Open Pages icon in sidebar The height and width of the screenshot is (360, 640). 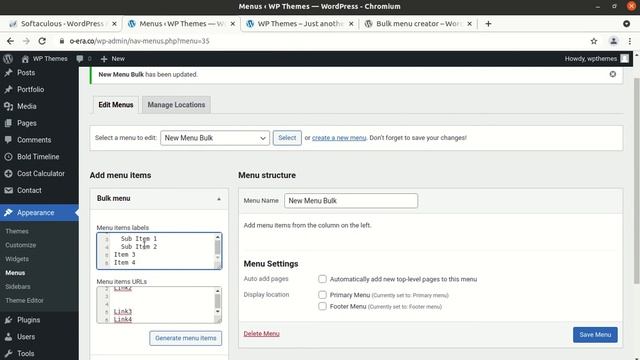8,123
